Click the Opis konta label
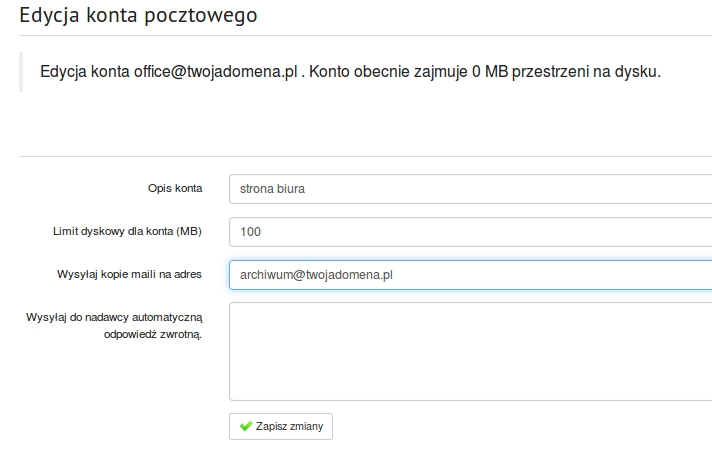This screenshot has height=456, width=712. tap(175, 188)
